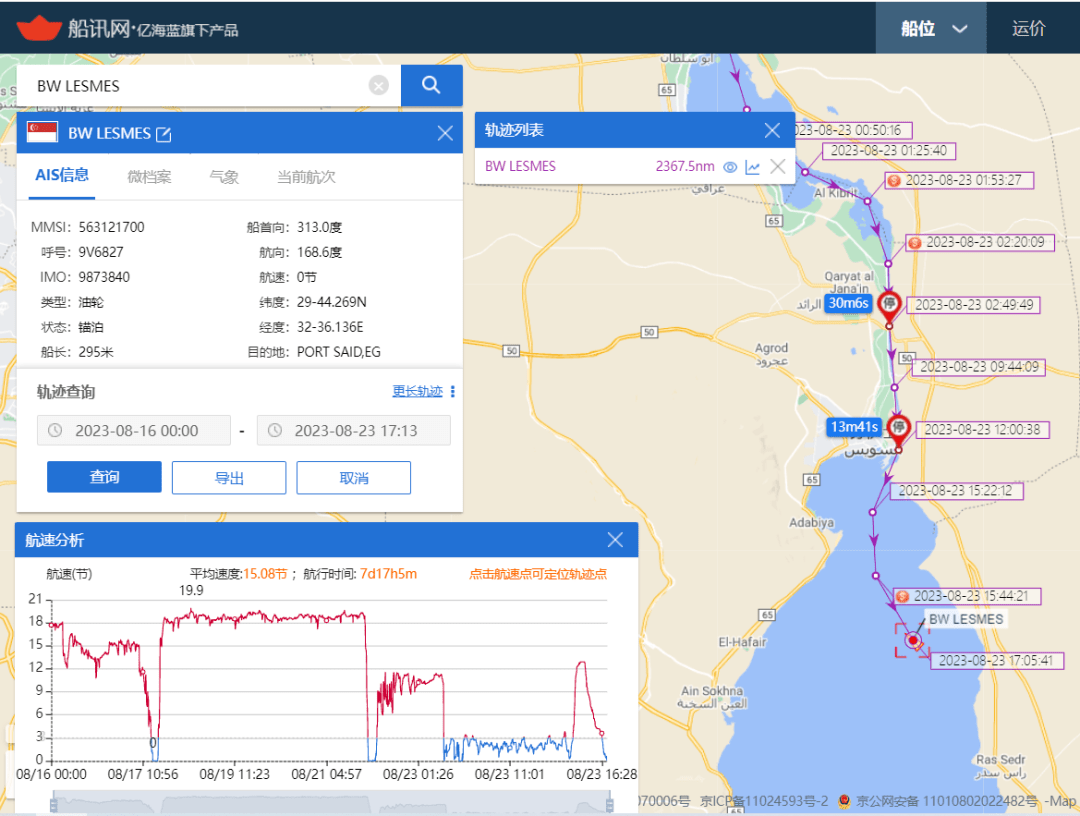Clear the BW LESMES search text
This screenshot has width=1080, height=816.
[379, 86]
